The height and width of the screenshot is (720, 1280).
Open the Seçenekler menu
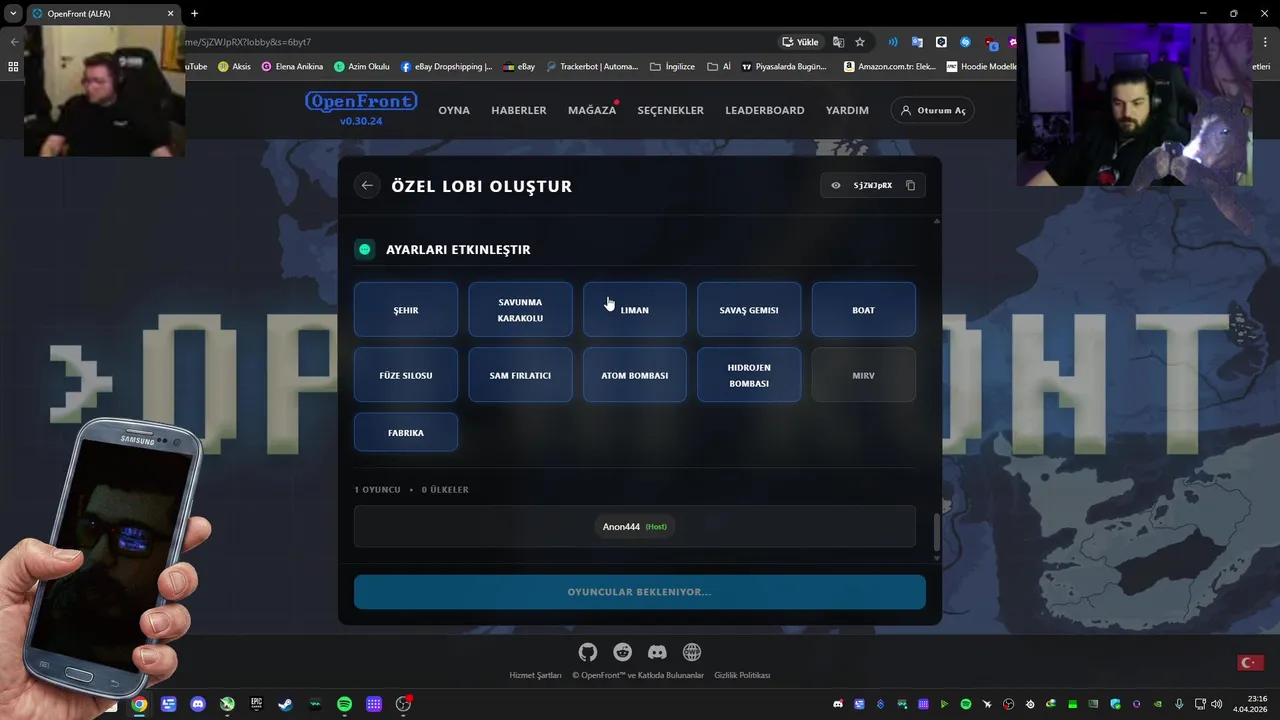671,110
